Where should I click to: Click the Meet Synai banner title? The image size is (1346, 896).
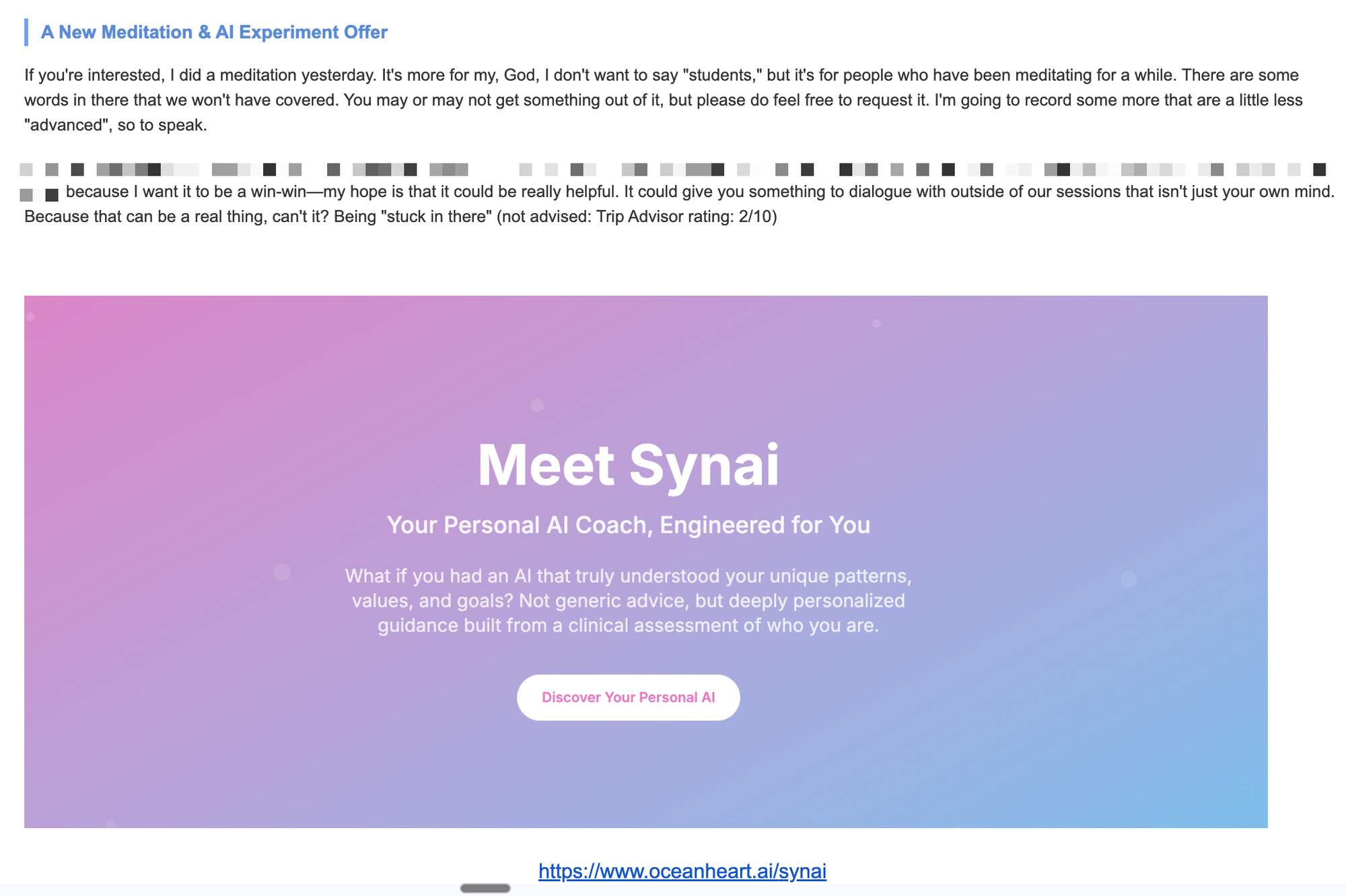pyautogui.click(x=628, y=465)
